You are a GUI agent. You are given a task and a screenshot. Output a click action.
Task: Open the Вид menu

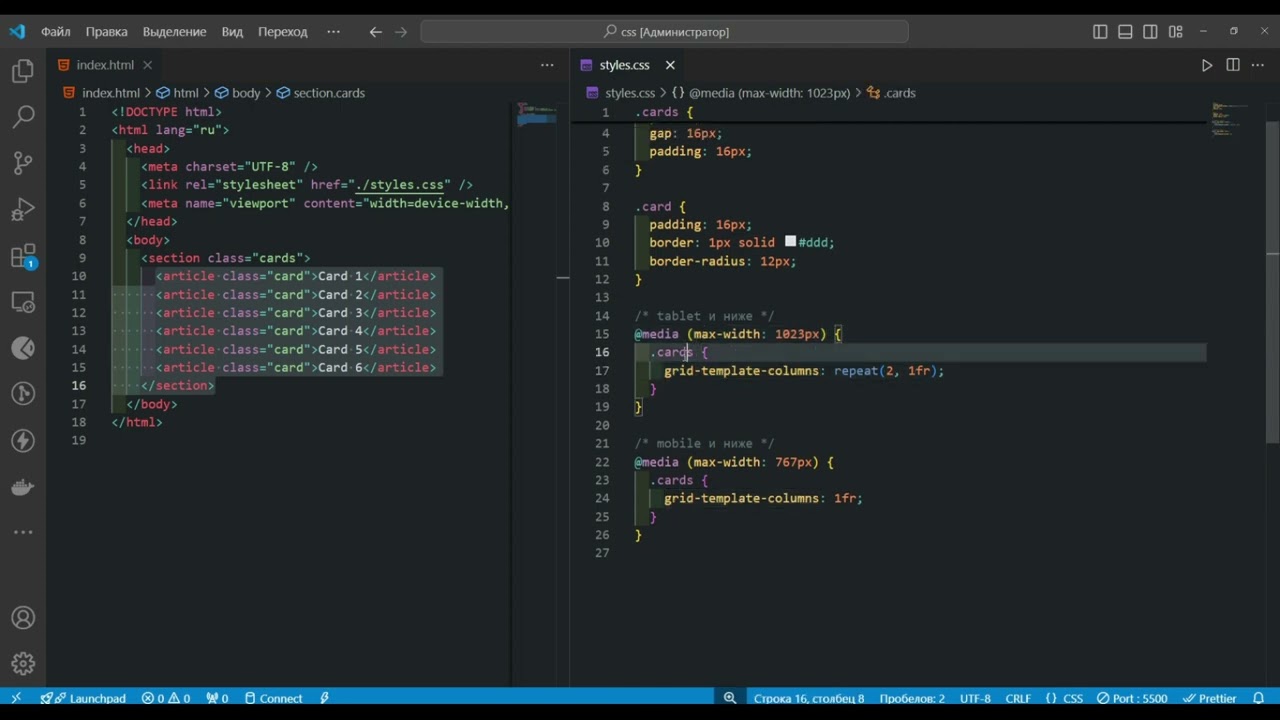point(232,32)
